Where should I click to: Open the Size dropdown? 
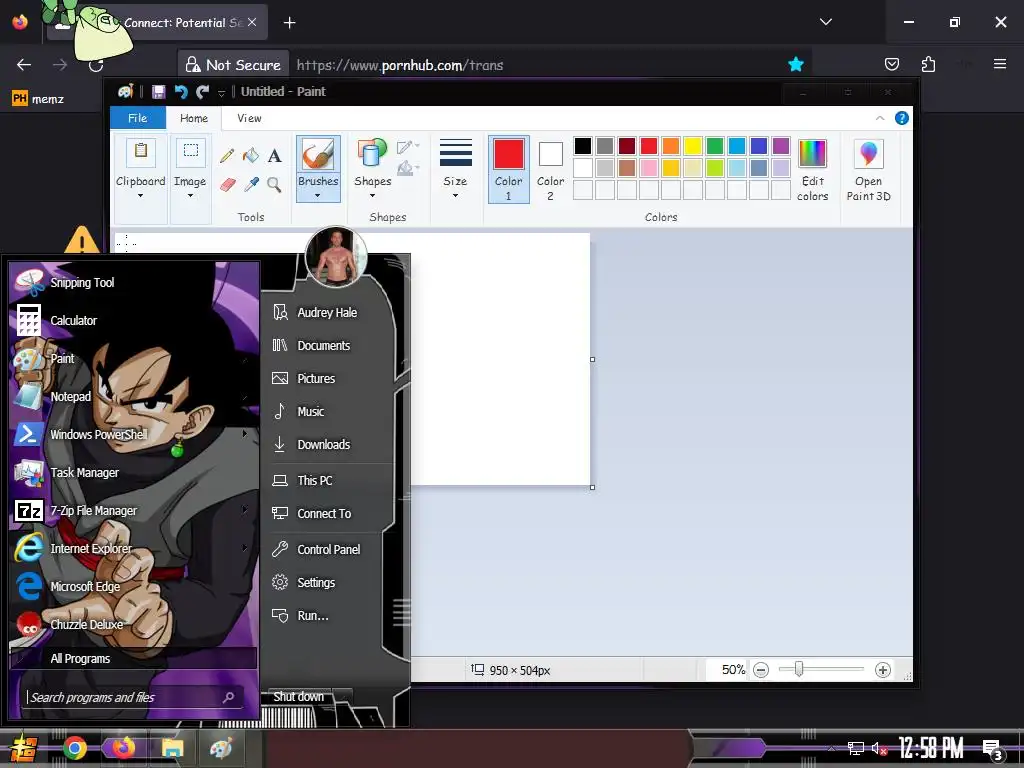[x=455, y=168]
